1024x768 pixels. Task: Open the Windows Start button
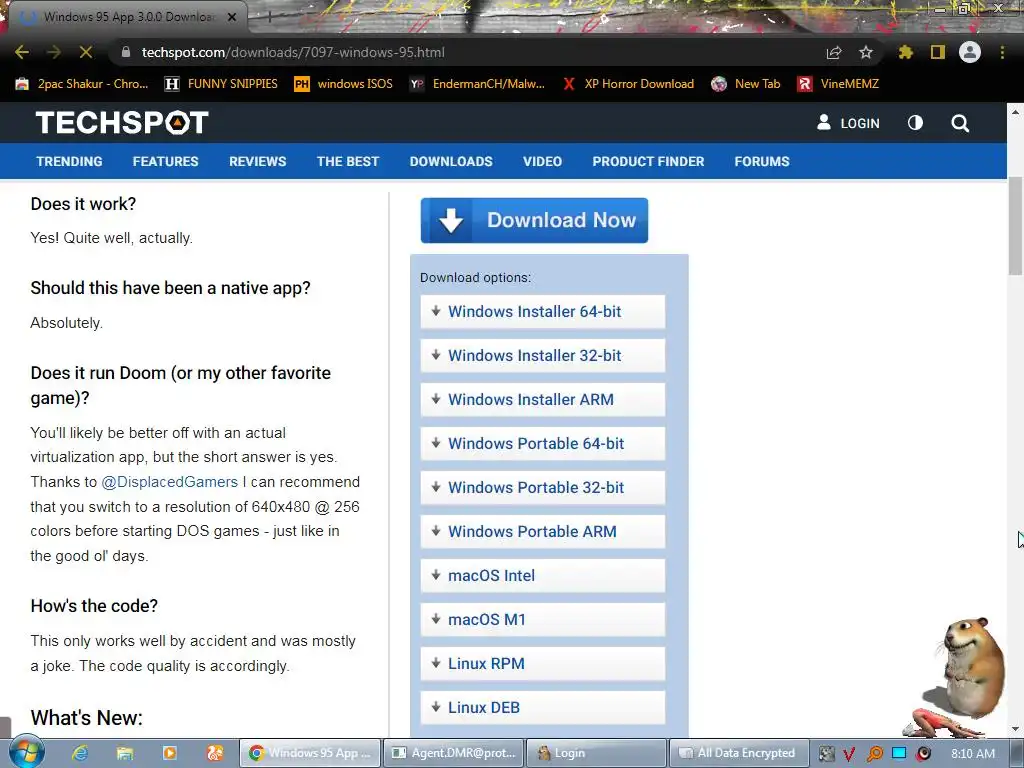(27, 753)
